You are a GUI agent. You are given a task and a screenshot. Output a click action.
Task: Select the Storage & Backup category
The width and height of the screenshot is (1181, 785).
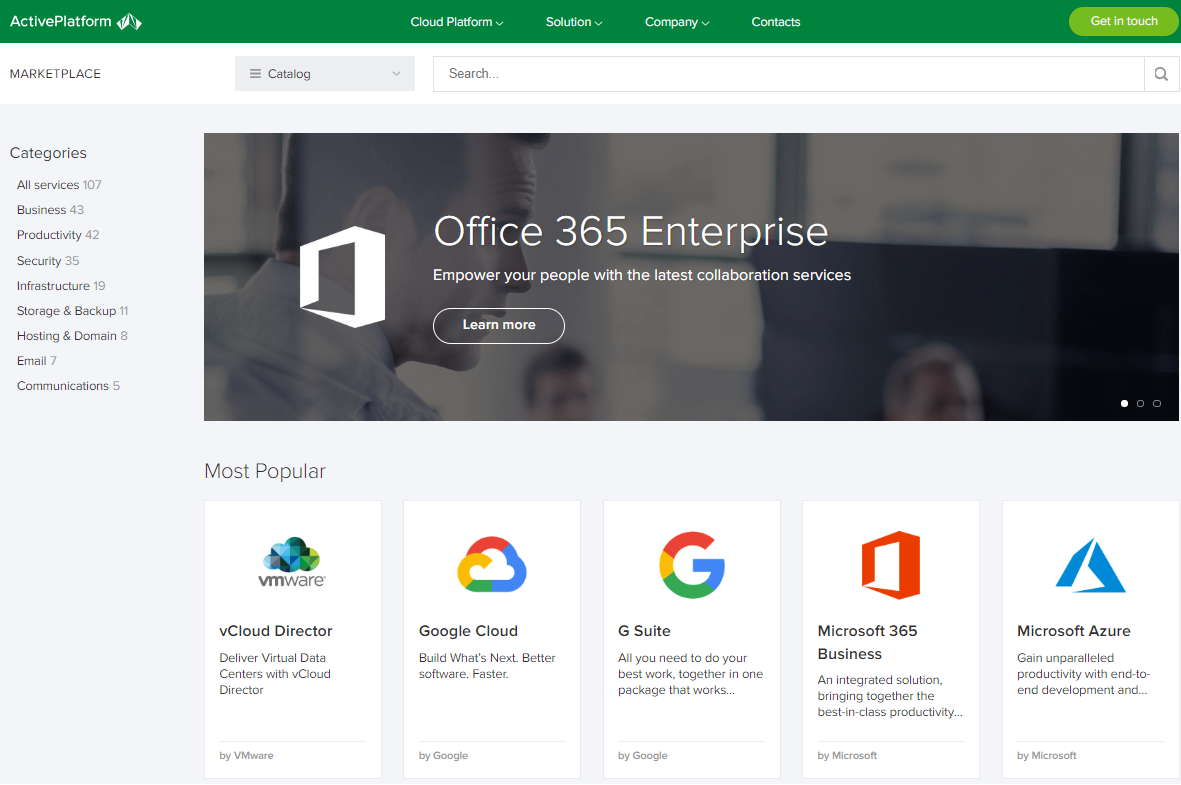[72, 310]
